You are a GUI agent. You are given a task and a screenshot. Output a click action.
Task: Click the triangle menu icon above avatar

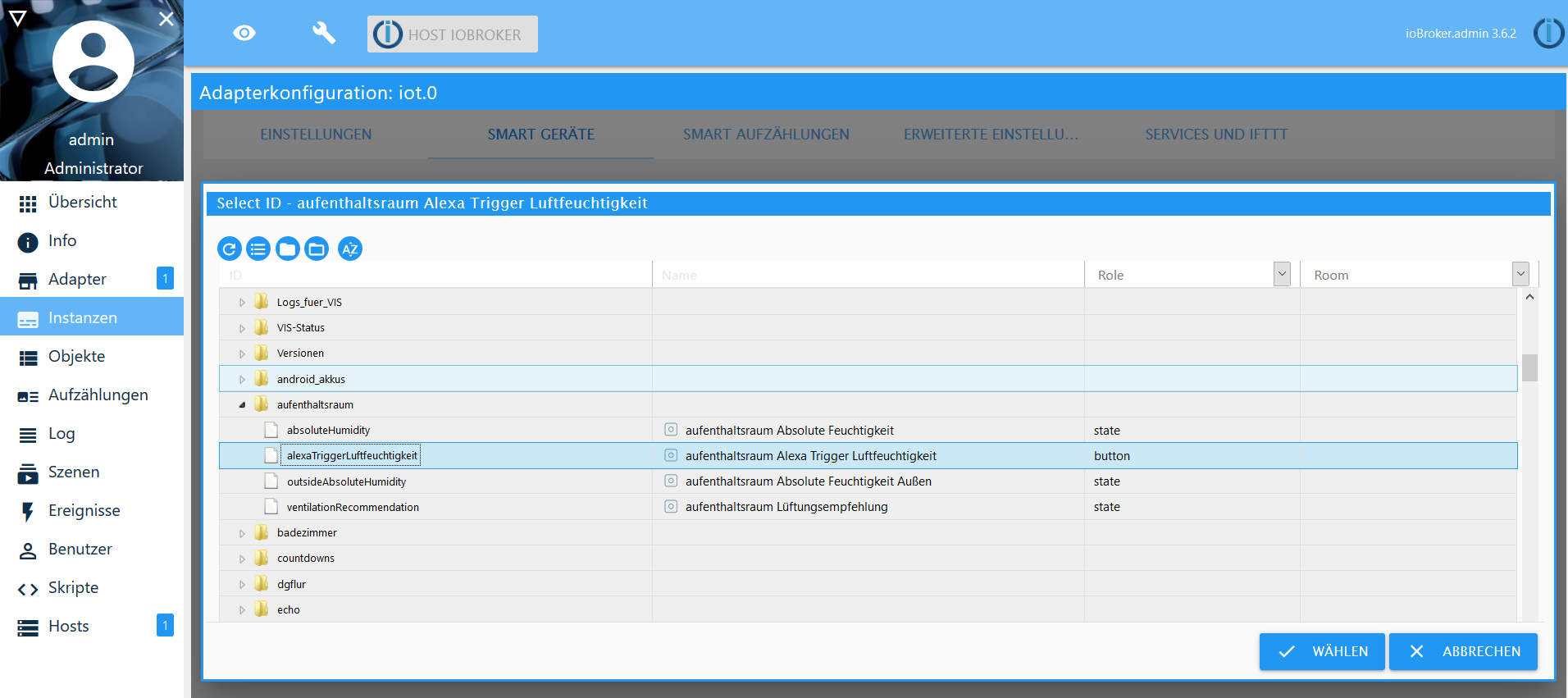pyautogui.click(x=17, y=18)
